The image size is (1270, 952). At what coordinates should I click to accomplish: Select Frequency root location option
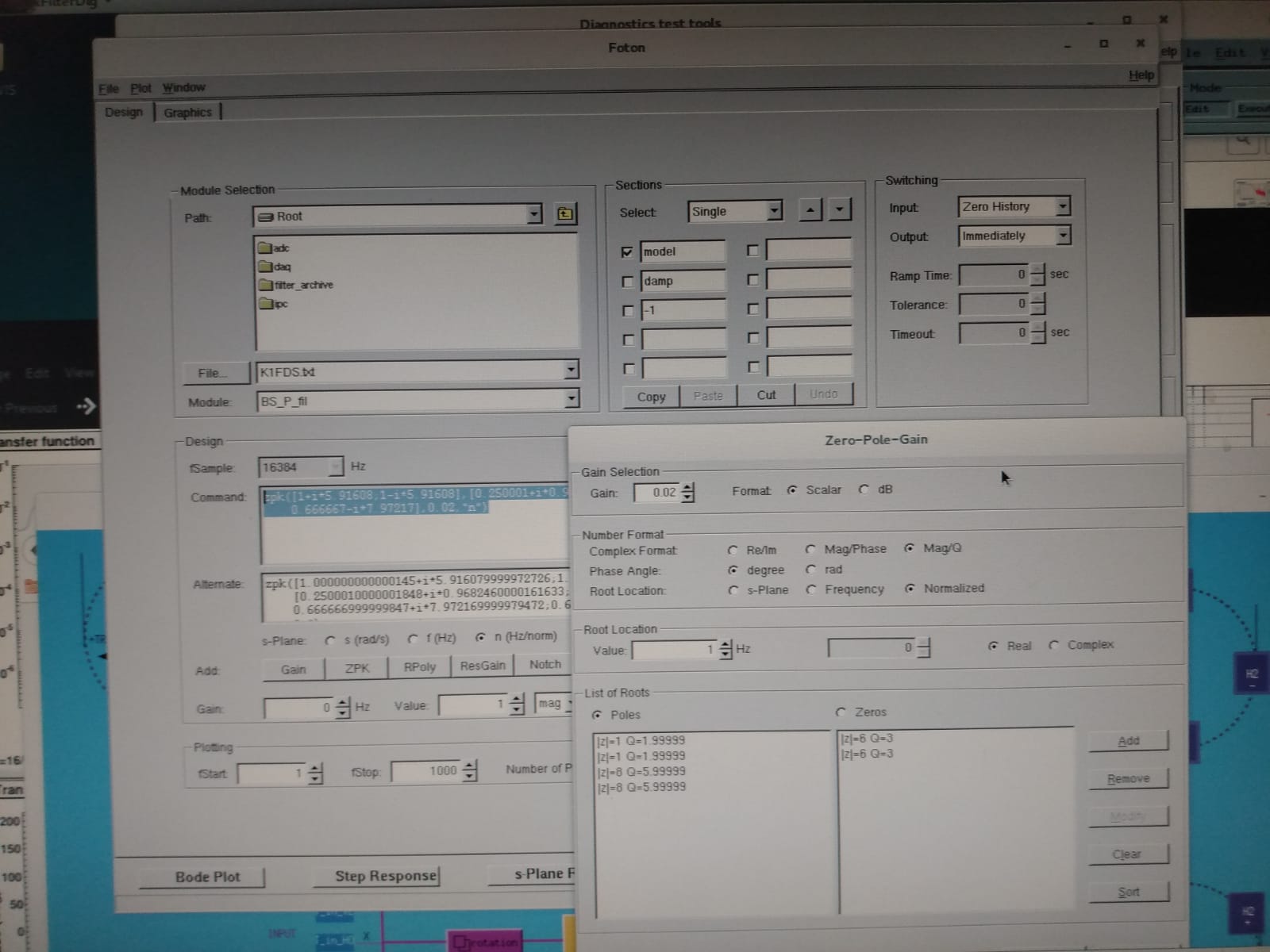(x=810, y=589)
